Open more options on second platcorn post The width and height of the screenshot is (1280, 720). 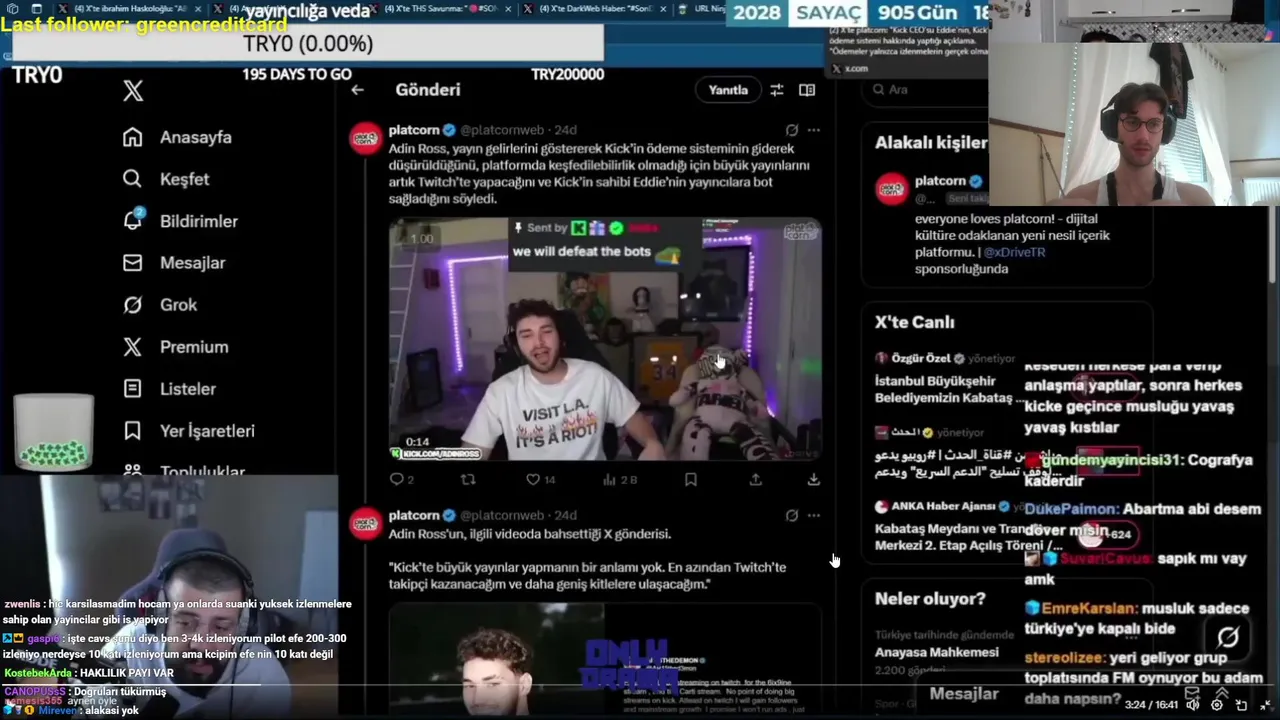[x=814, y=516]
